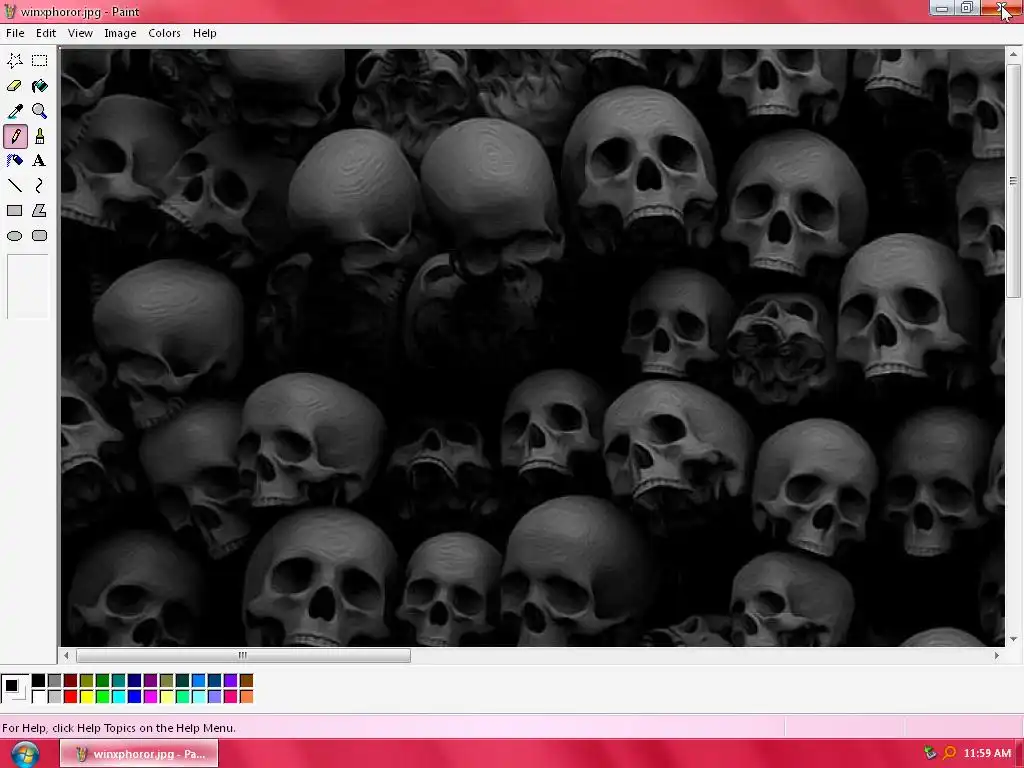Click the vertical scrollbar thumb
This screenshot has height=768, width=1024.
click(x=1014, y=181)
